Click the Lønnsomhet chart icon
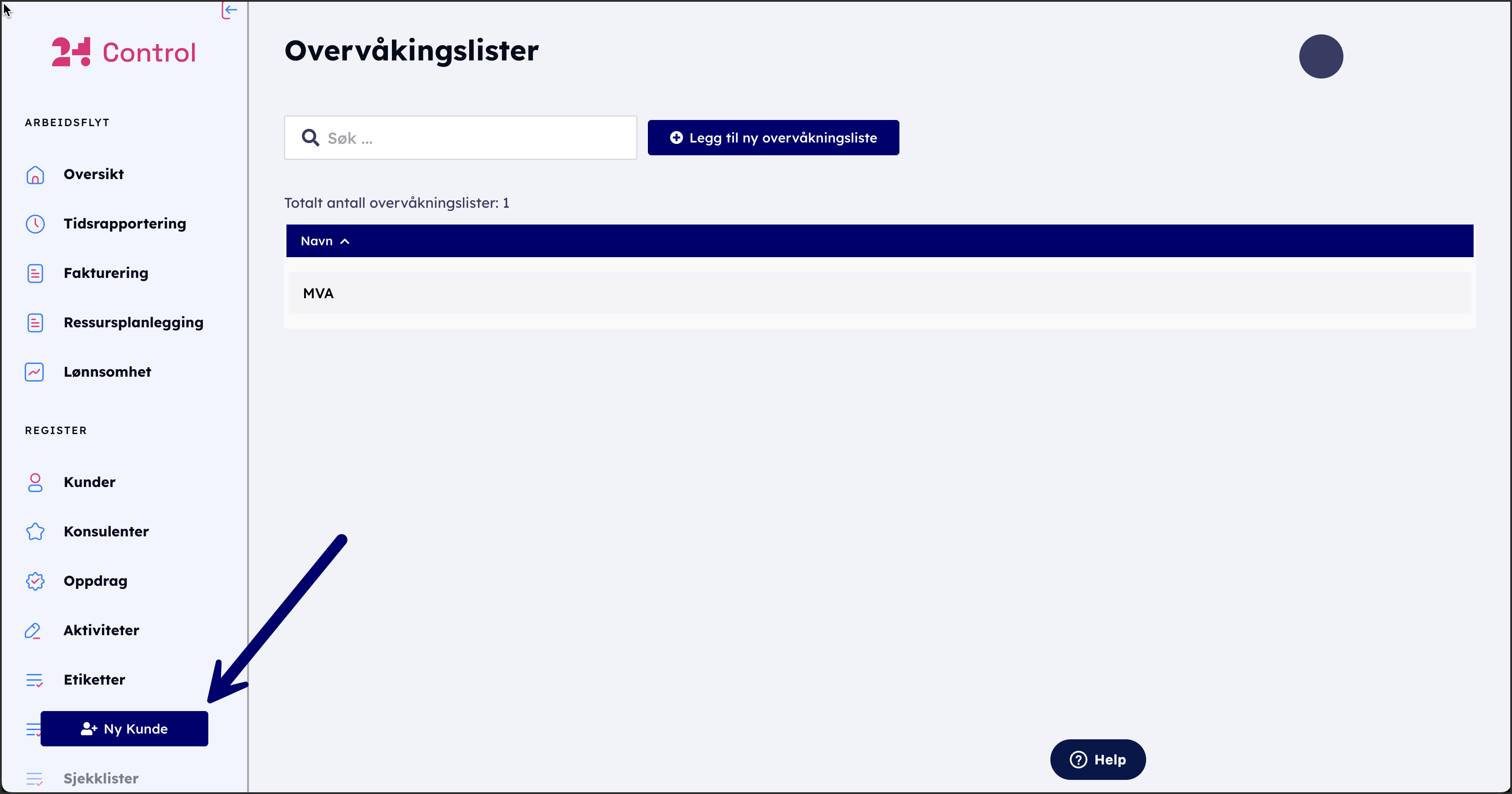Image resolution: width=1512 pixels, height=794 pixels. [x=34, y=372]
